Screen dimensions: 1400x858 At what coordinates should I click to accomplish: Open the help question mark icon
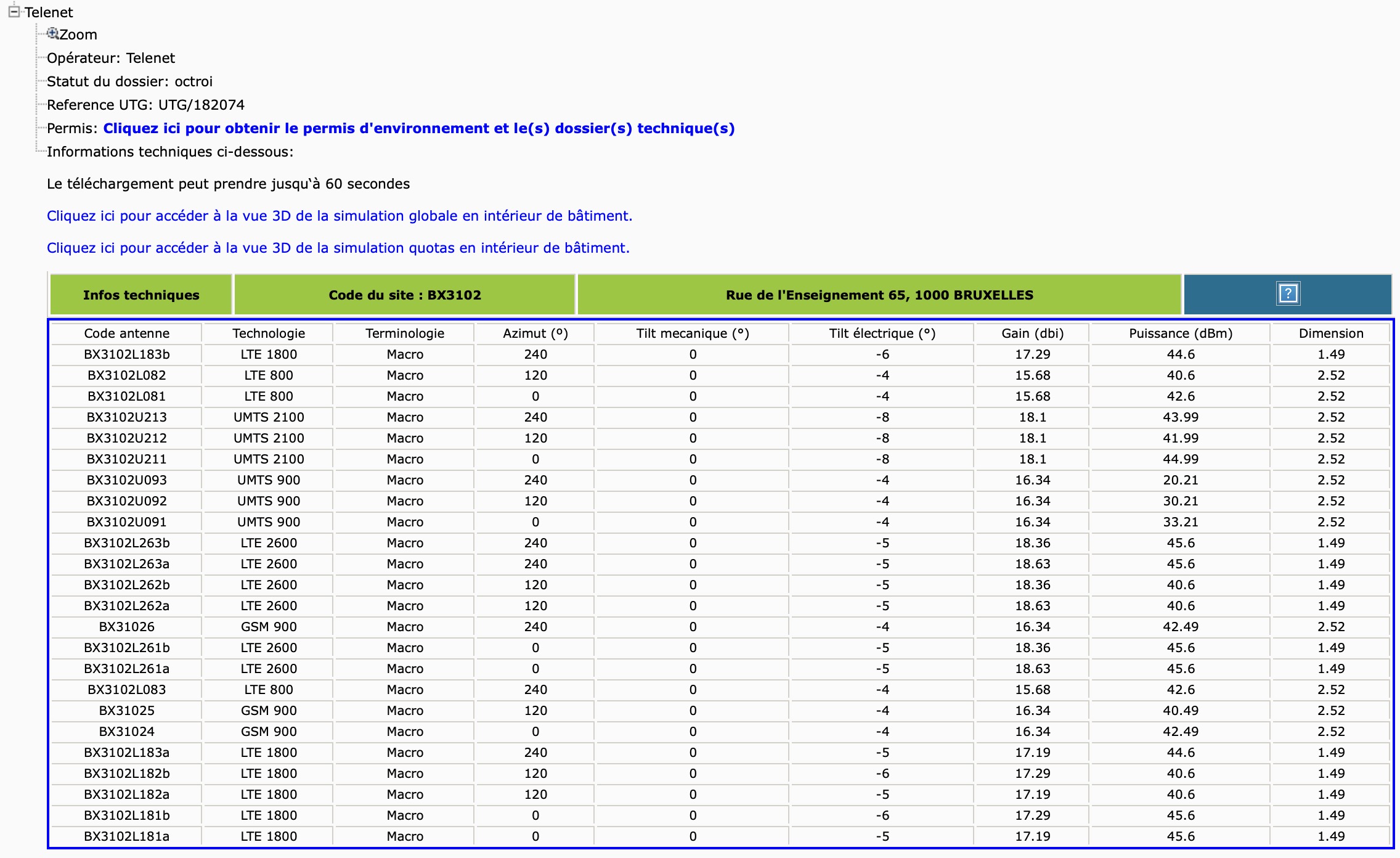tap(1288, 294)
